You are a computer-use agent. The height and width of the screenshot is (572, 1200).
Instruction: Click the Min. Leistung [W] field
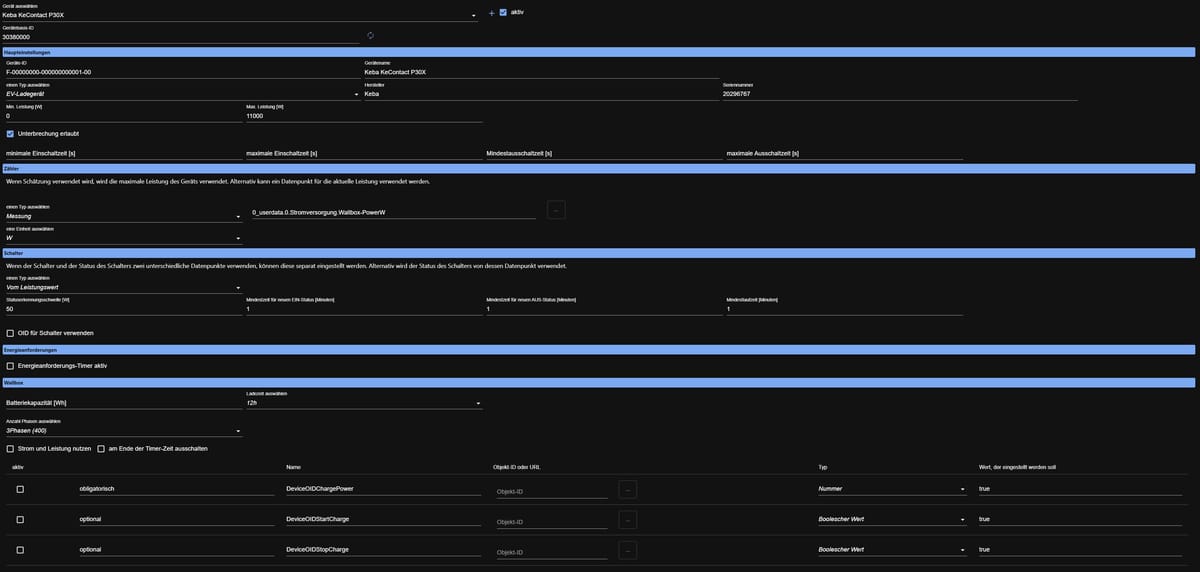click(124, 116)
